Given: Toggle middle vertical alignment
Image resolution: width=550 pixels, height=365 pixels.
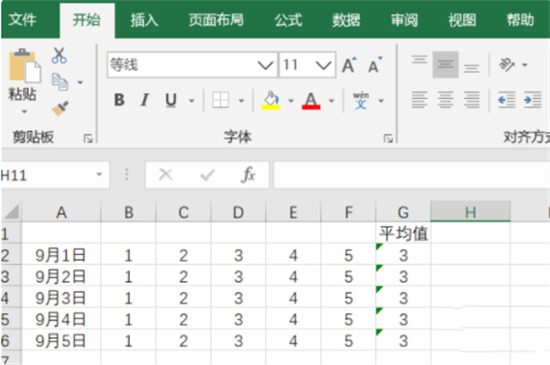Looking at the screenshot, I should pyautogui.click(x=445, y=65).
